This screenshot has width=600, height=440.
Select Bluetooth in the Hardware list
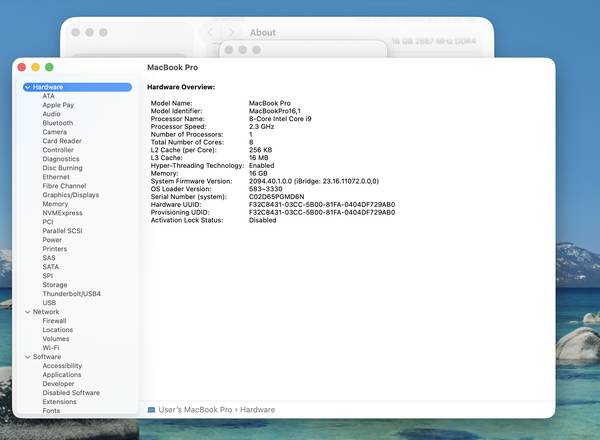pyautogui.click(x=57, y=123)
